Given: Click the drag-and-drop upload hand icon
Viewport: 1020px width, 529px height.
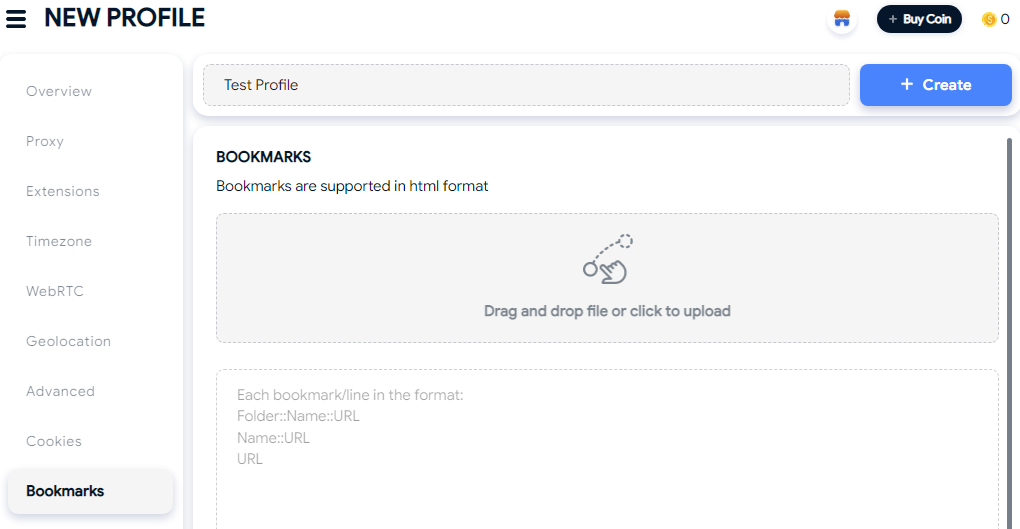Looking at the screenshot, I should (x=607, y=259).
